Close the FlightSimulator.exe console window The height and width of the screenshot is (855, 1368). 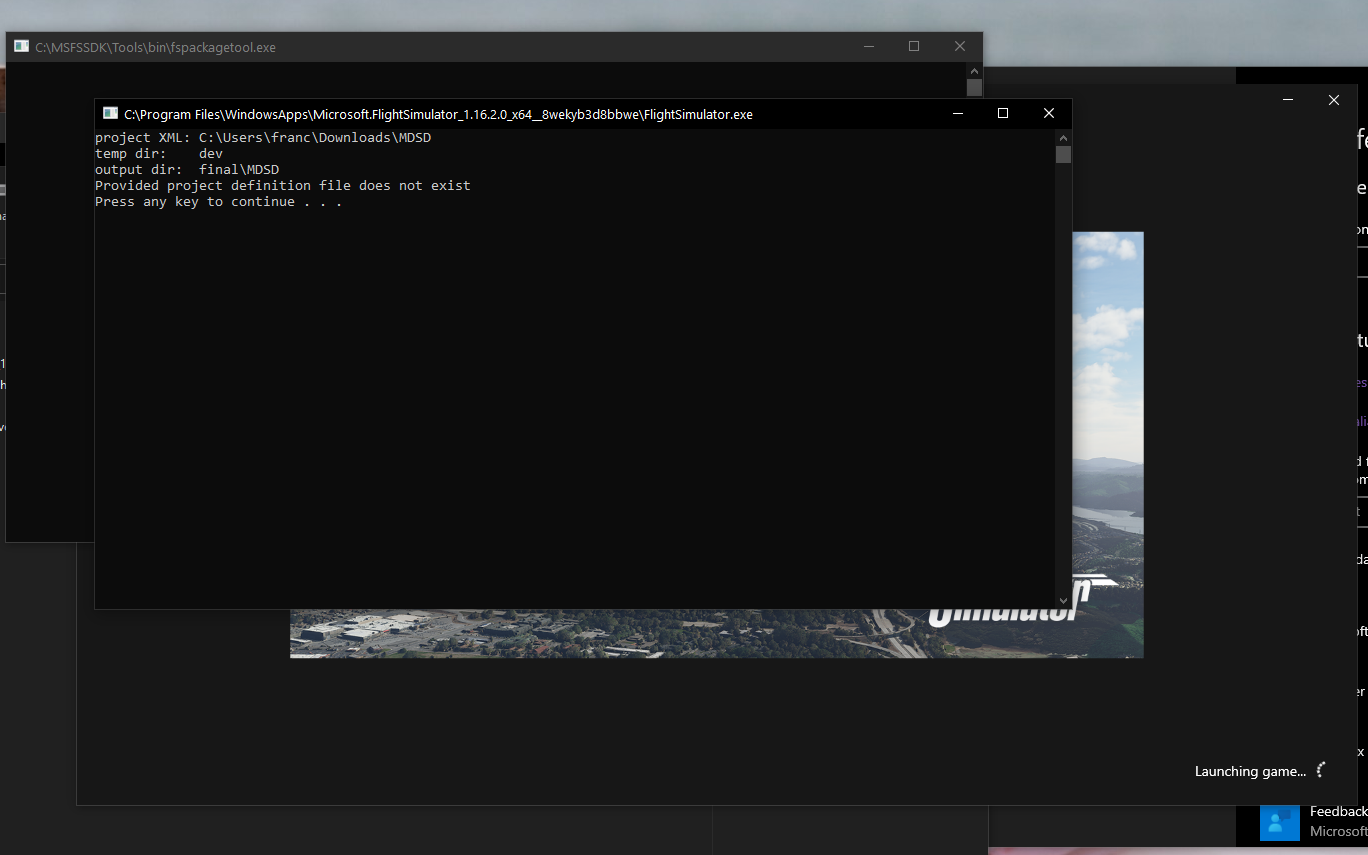(1049, 114)
